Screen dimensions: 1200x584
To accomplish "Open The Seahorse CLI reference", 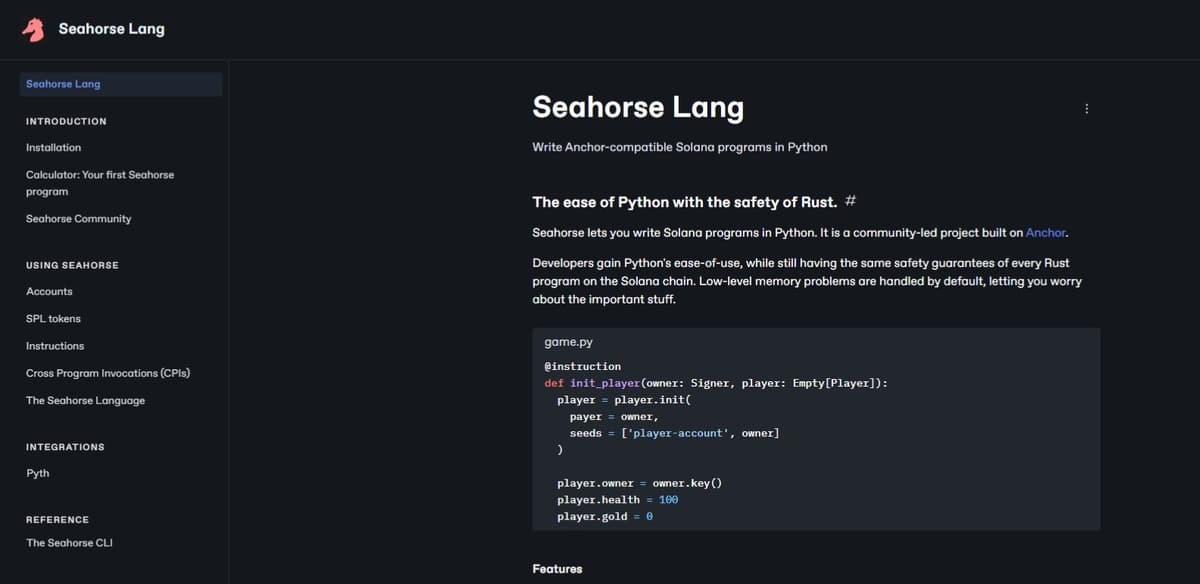I will [69, 543].
